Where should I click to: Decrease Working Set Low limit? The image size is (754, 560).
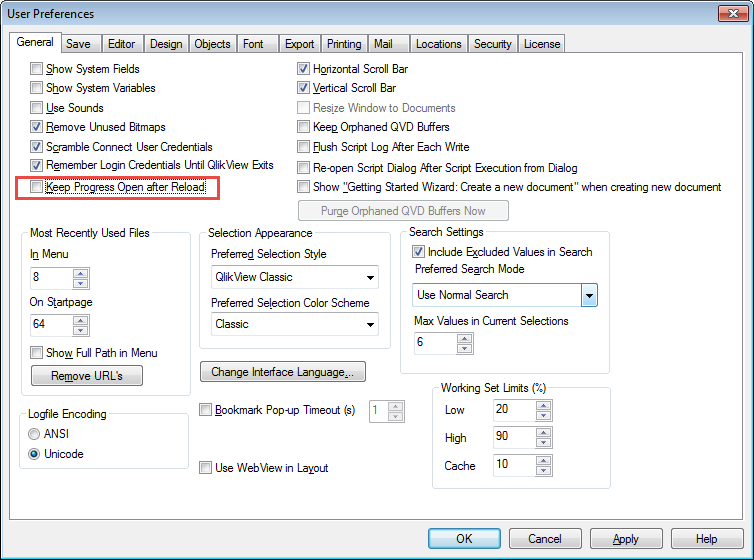[x=543, y=415]
